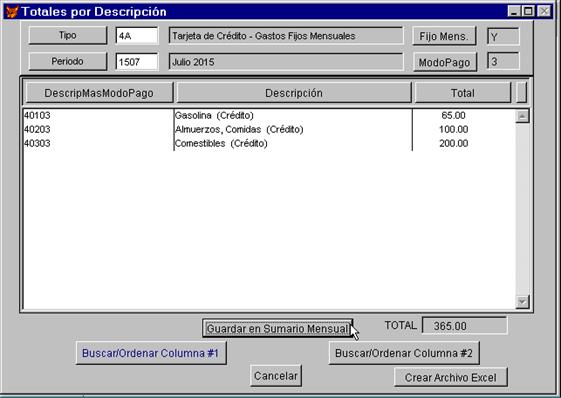Image resolution: width=561 pixels, height=398 pixels.
Task: Select the Almuerzos, Comidas (Crédito) description
Action: coord(239,129)
